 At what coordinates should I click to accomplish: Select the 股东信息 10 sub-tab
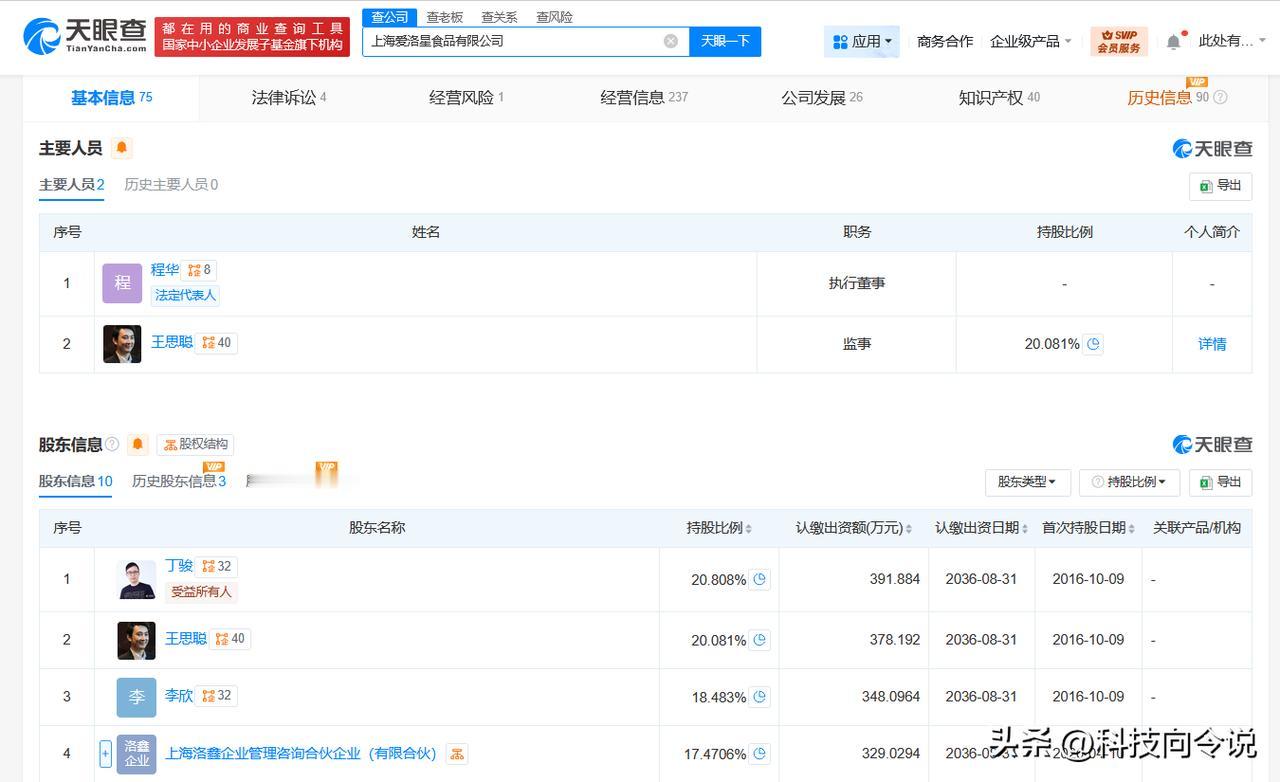(76, 481)
